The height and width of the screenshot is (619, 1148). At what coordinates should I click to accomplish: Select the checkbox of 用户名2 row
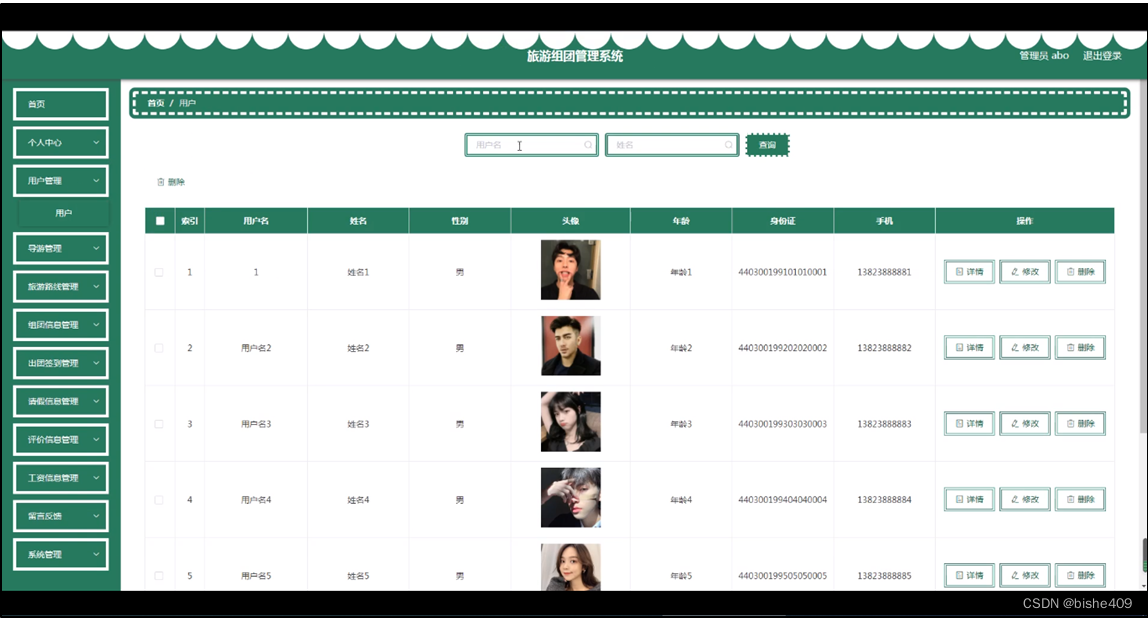coord(159,348)
